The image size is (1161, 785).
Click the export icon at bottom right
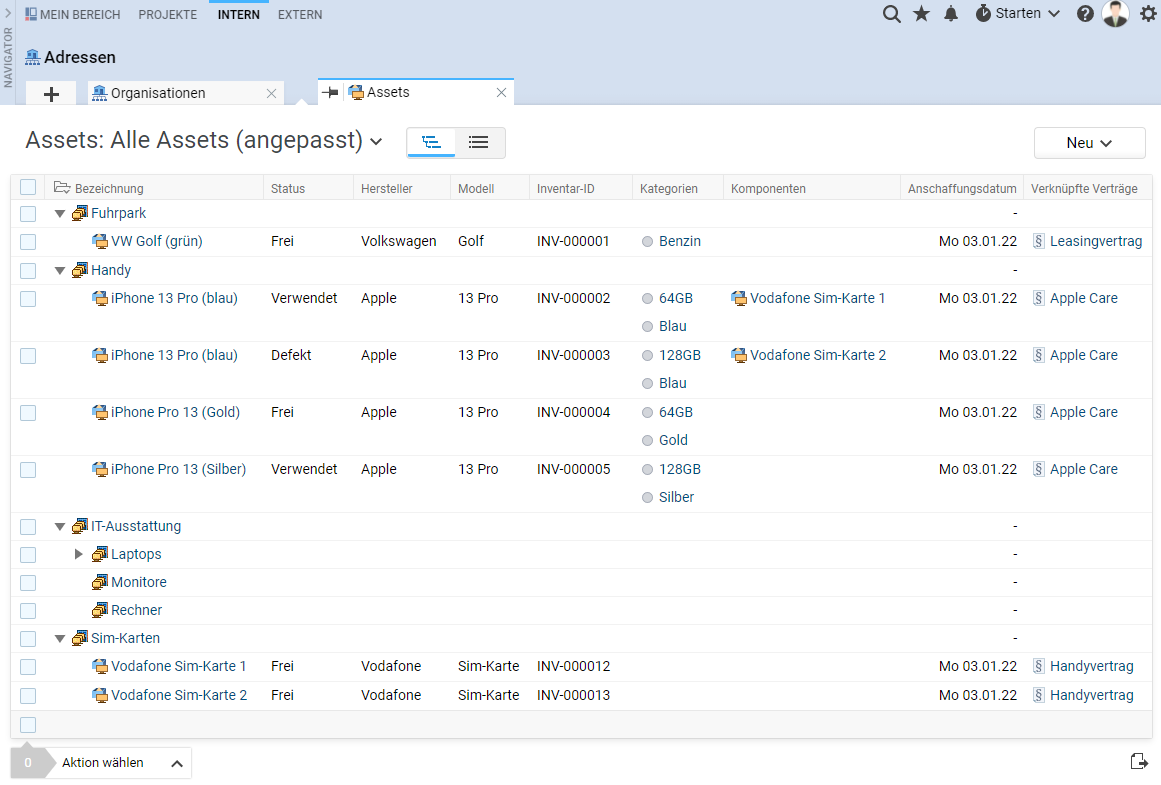[1140, 761]
